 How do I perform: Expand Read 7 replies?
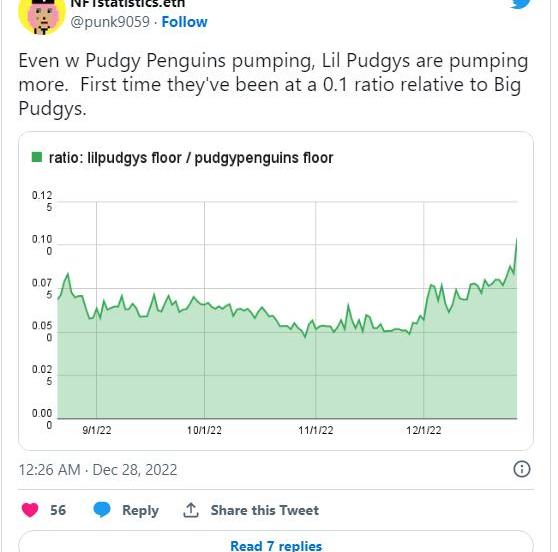[x=276, y=545]
